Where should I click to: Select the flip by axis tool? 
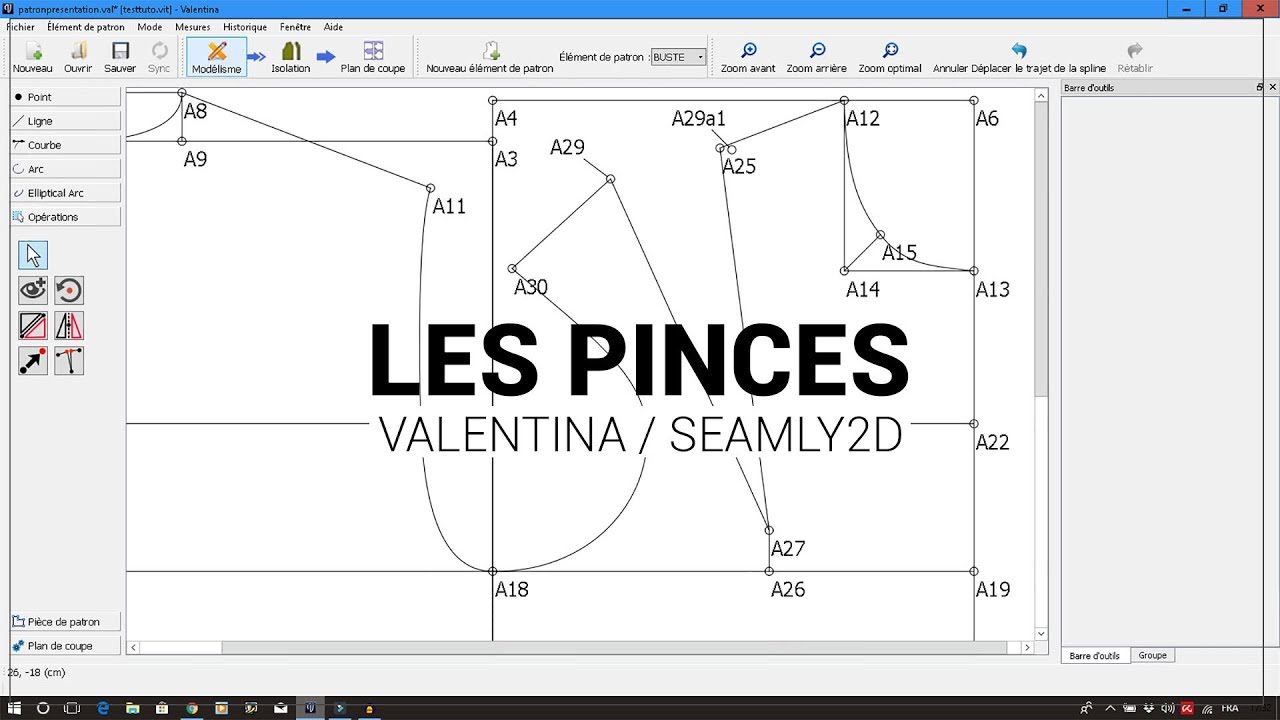(69, 326)
